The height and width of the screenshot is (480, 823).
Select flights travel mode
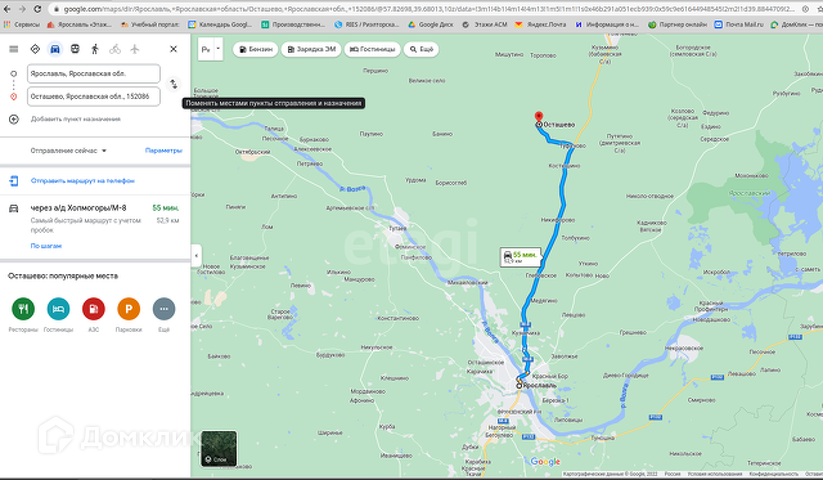point(135,49)
